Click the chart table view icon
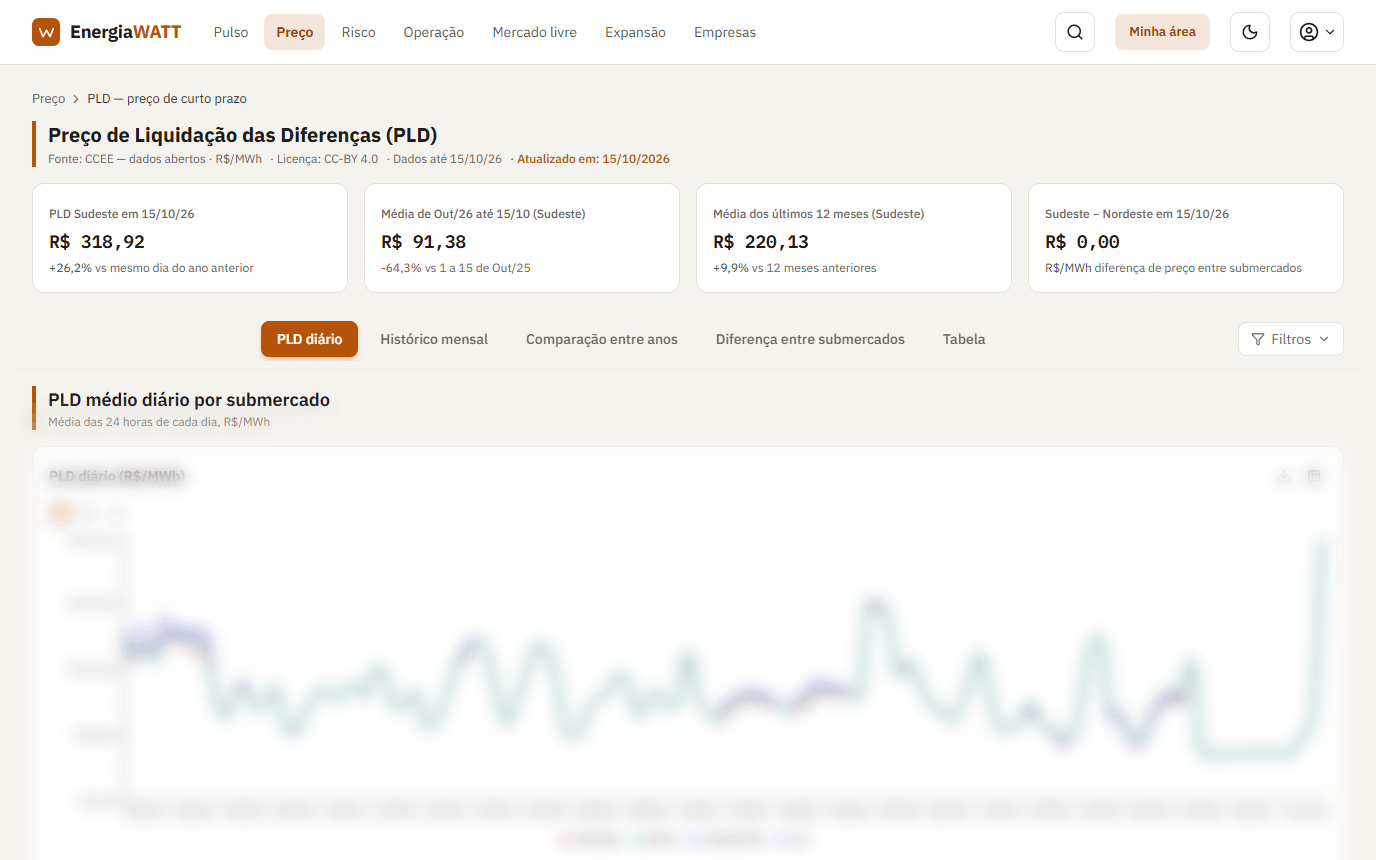This screenshot has height=860, width=1376. point(1314,476)
